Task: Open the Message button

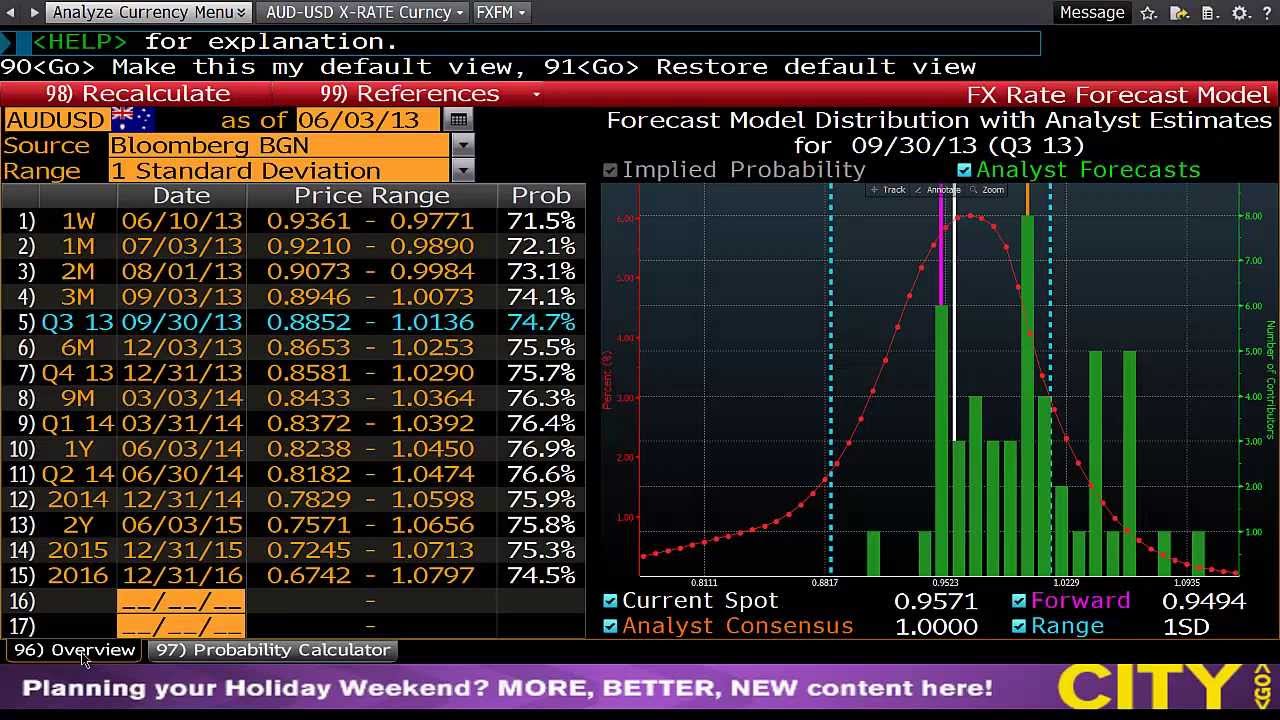Action: (x=1092, y=12)
